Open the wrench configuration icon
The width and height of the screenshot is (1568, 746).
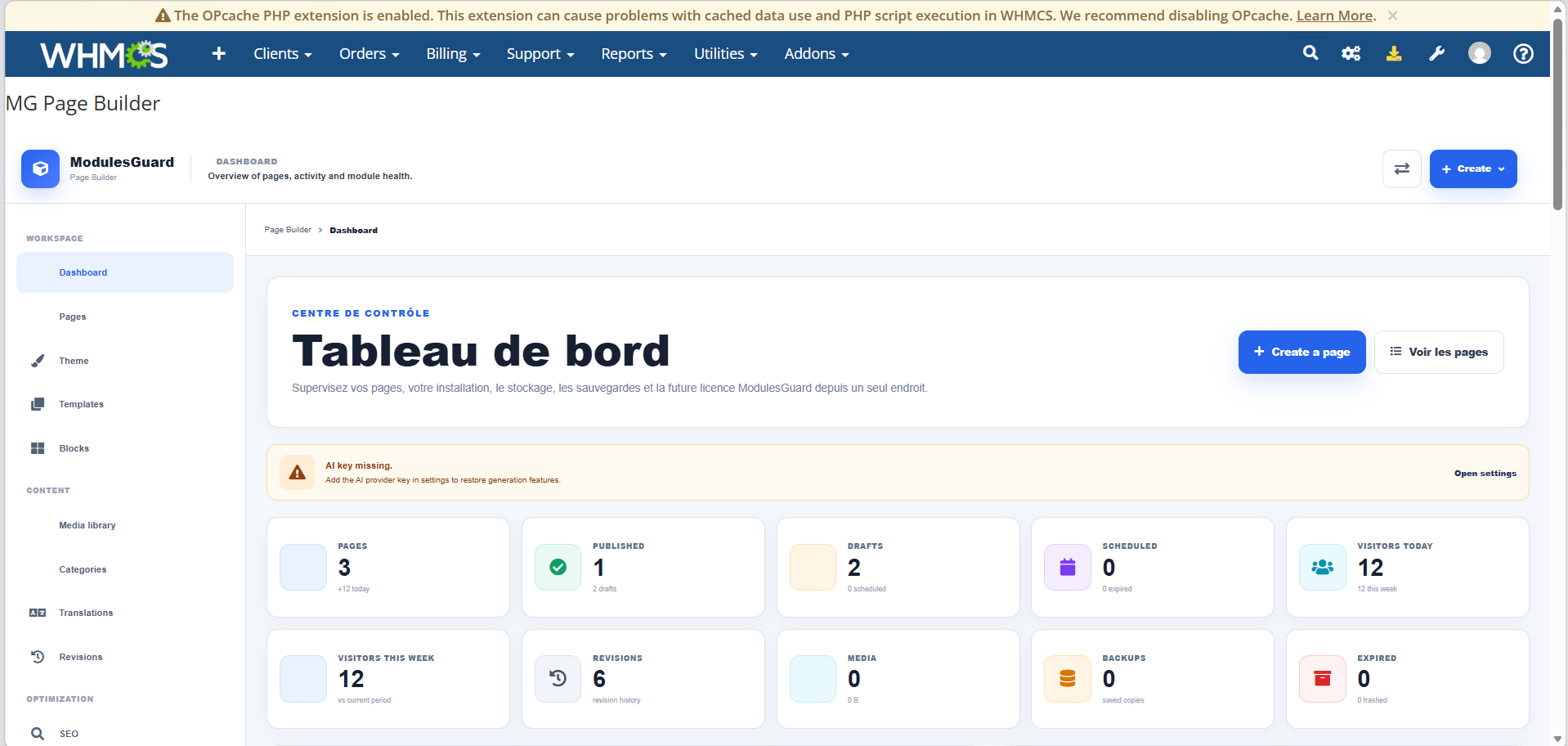[x=1436, y=53]
